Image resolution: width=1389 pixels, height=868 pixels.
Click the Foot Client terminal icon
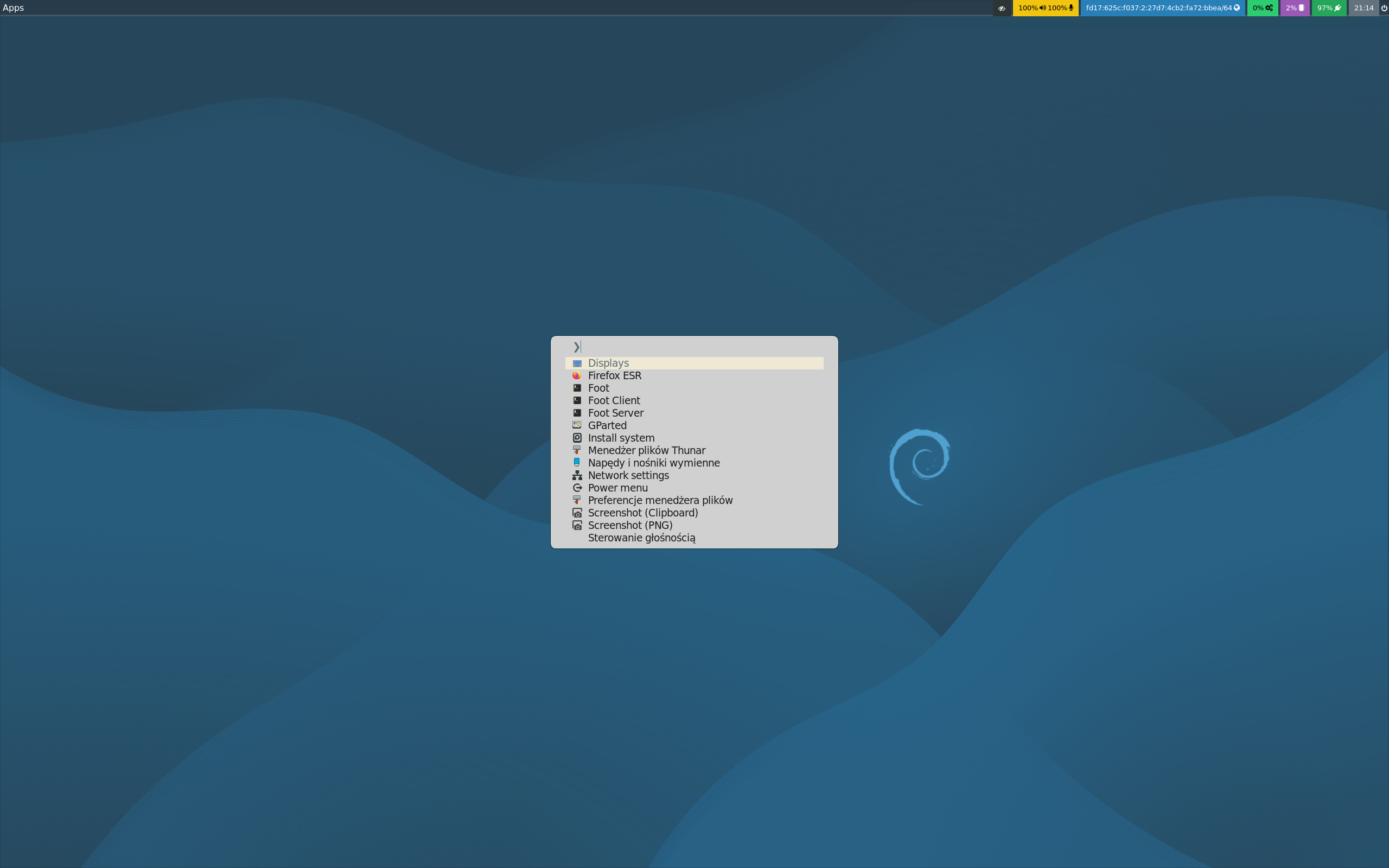[x=577, y=401]
